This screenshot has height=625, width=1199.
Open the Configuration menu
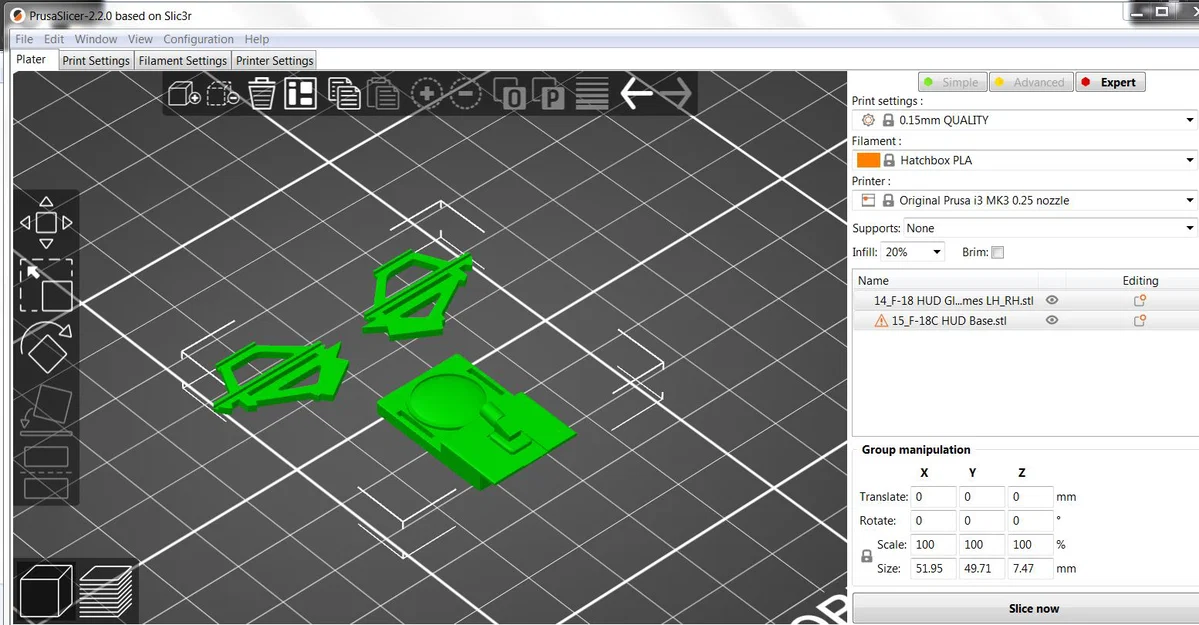coord(198,39)
